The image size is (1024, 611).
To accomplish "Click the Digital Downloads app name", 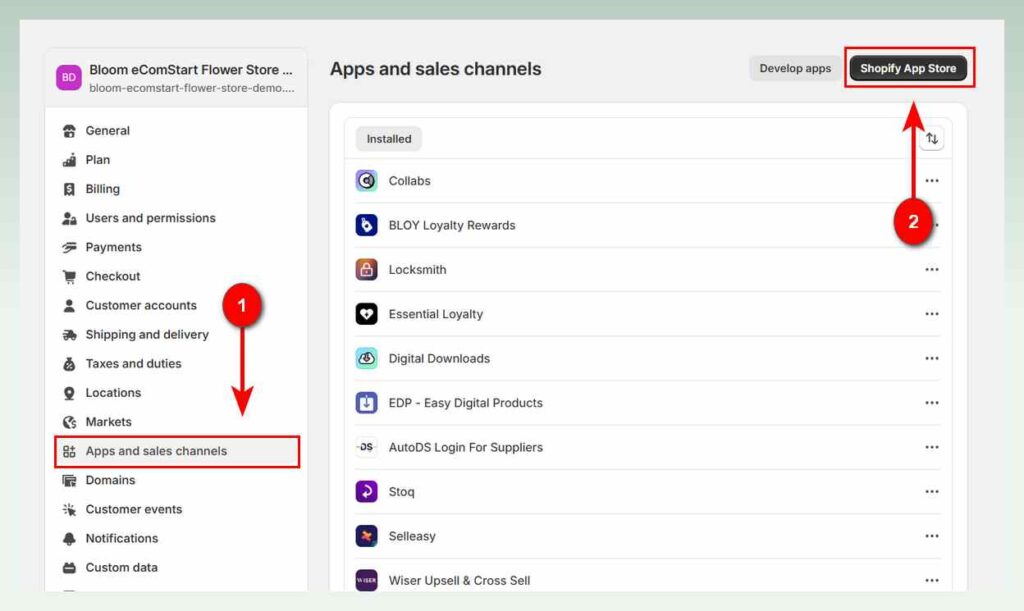I will [439, 358].
